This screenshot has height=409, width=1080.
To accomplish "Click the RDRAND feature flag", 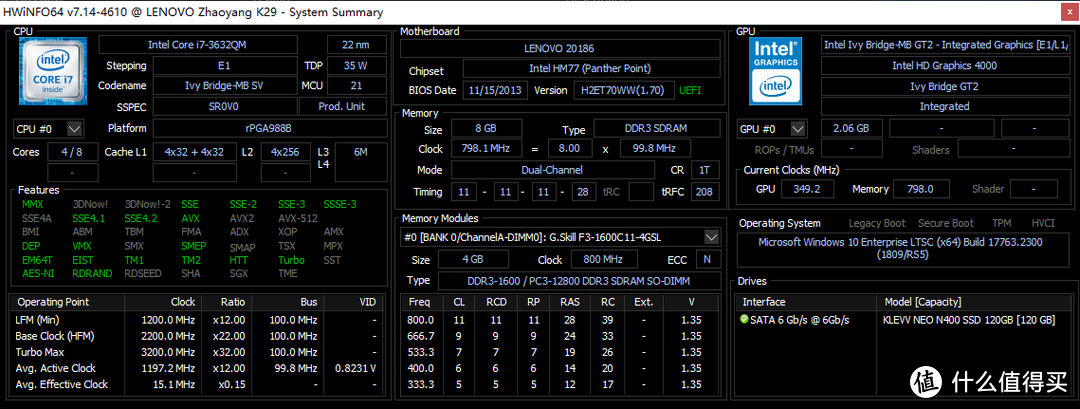I will (92, 273).
